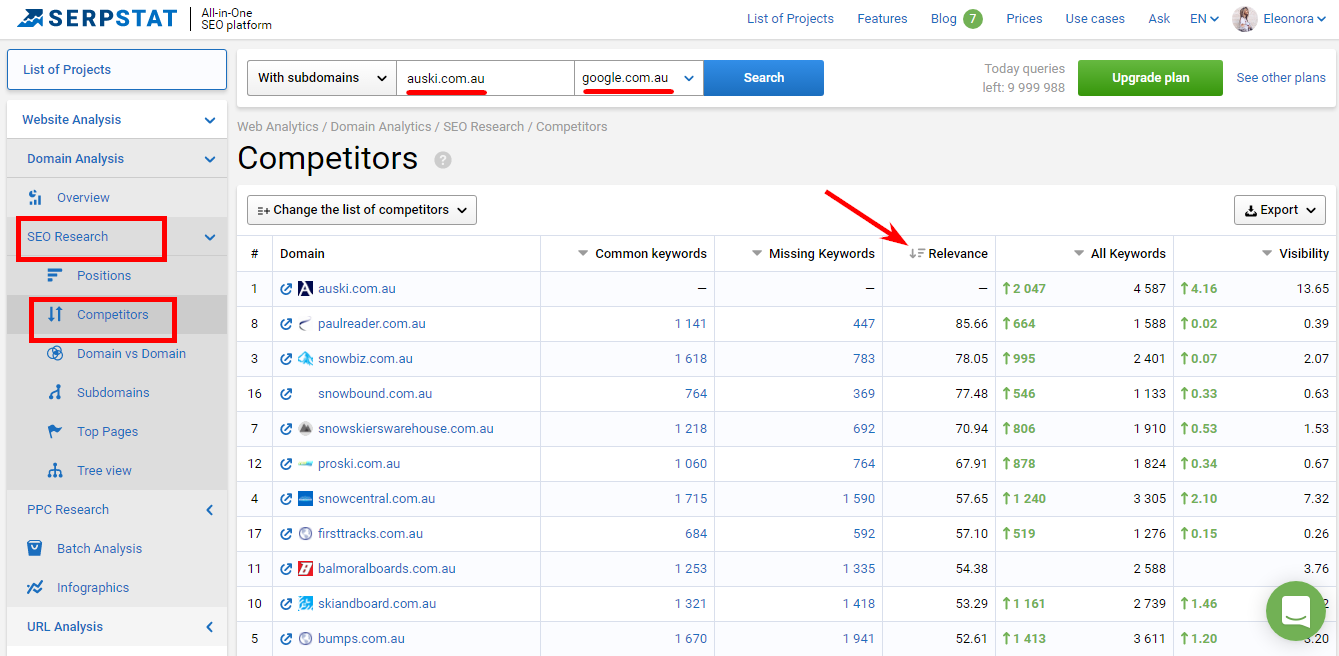The width and height of the screenshot is (1339, 656).
Task: Open Use cases in top navigation
Action: [x=1095, y=19]
